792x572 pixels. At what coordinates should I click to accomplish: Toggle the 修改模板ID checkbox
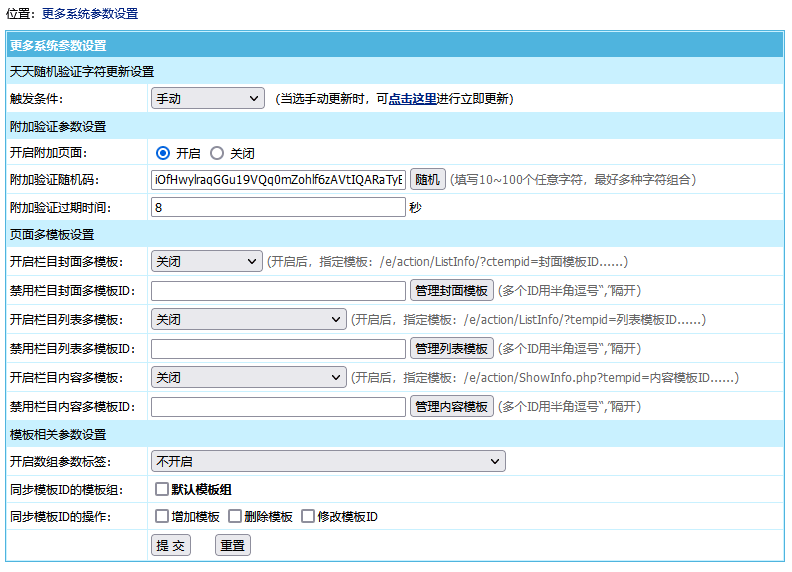308,517
